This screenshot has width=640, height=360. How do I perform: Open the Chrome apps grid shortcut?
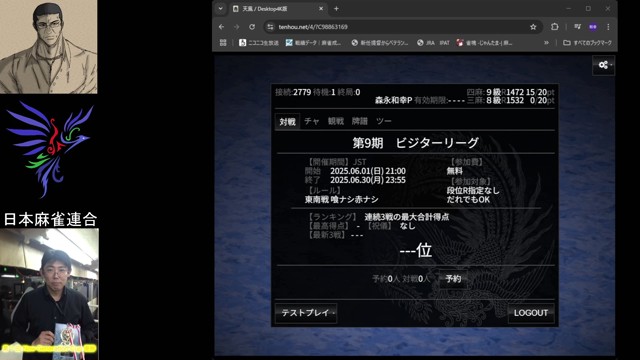[223, 42]
